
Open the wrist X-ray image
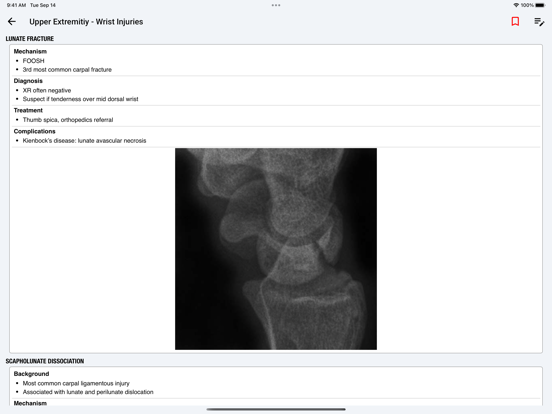point(276,249)
